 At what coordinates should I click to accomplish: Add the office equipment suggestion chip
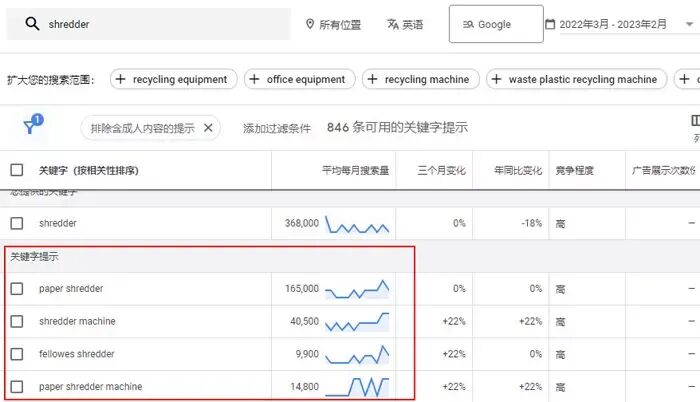click(x=298, y=79)
